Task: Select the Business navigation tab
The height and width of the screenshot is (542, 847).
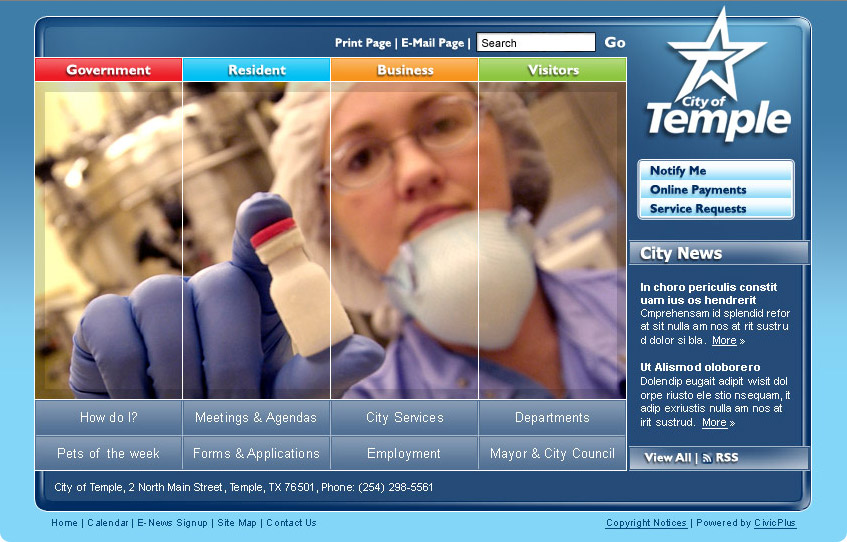Action: (404, 70)
